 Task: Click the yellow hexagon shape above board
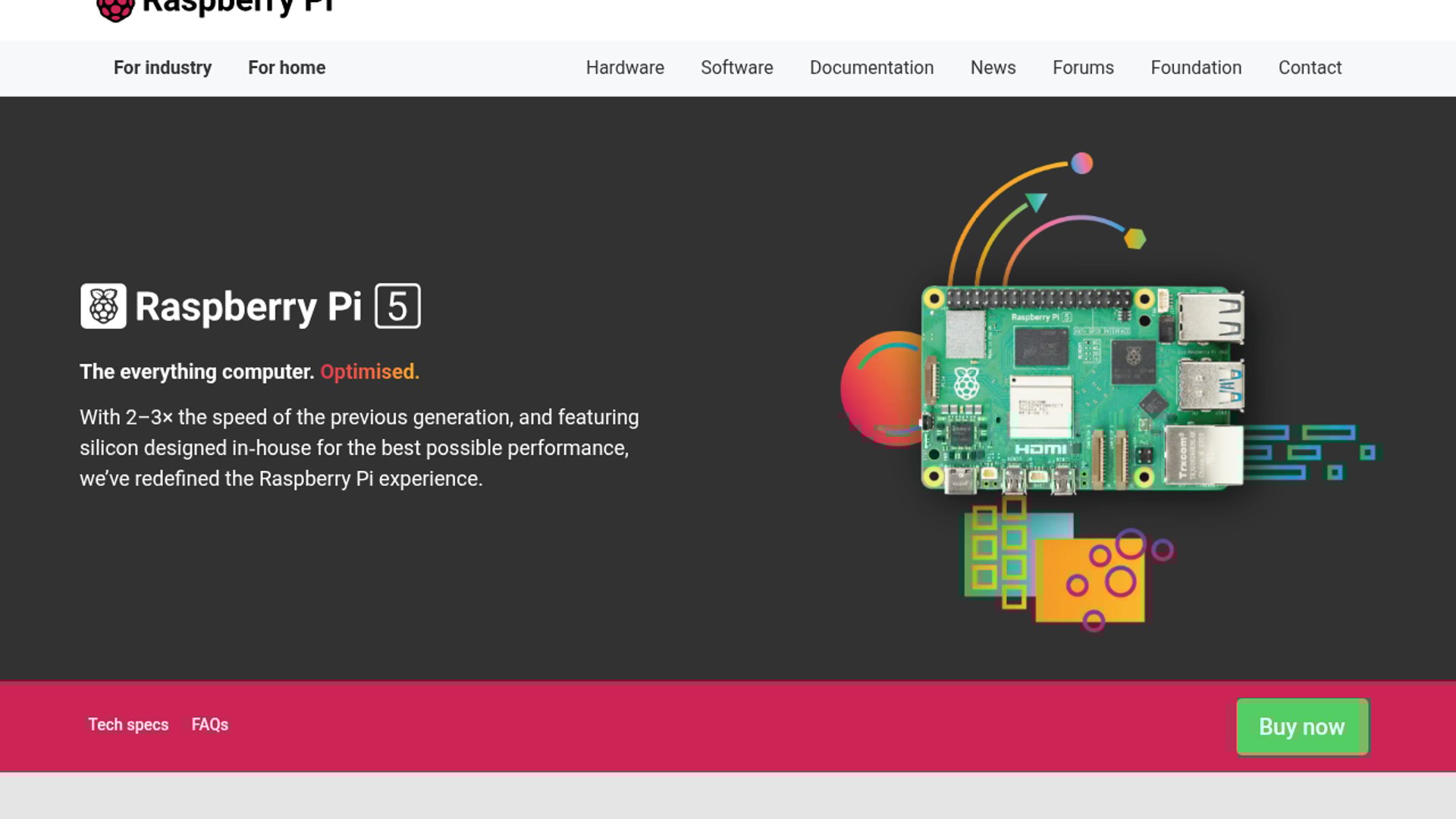point(1134,239)
